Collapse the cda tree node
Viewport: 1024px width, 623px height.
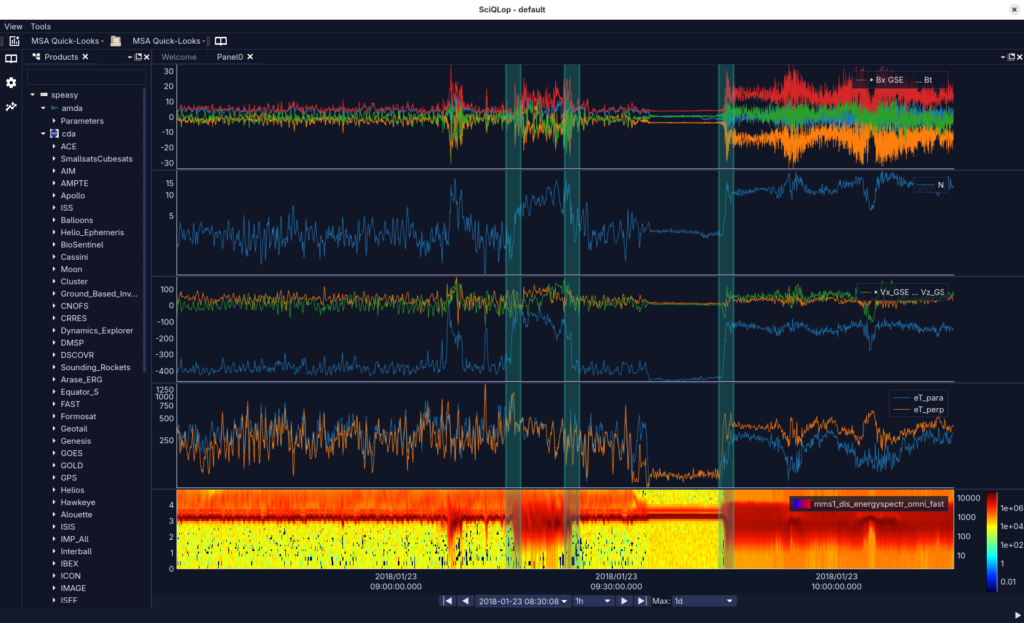click(x=43, y=133)
